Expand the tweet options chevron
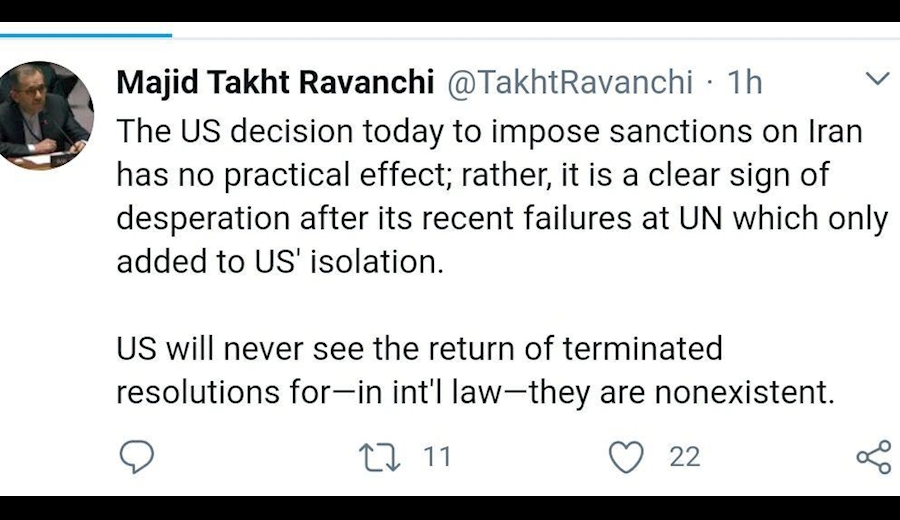900x520 pixels. pos(876,78)
